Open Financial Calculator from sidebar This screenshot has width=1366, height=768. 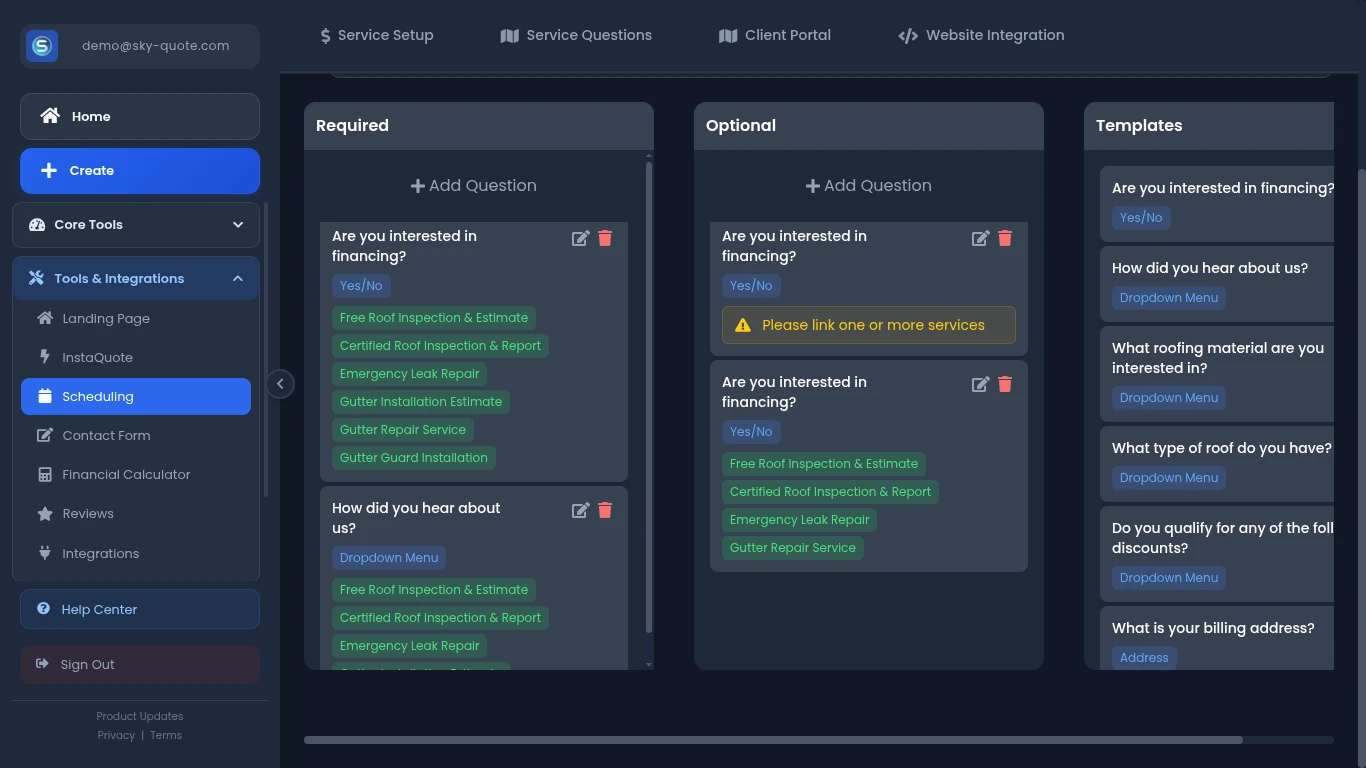tap(126, 475)
